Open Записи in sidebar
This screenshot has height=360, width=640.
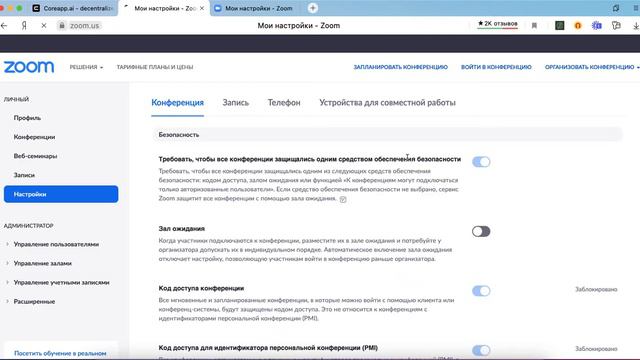[x=24, y=175]
